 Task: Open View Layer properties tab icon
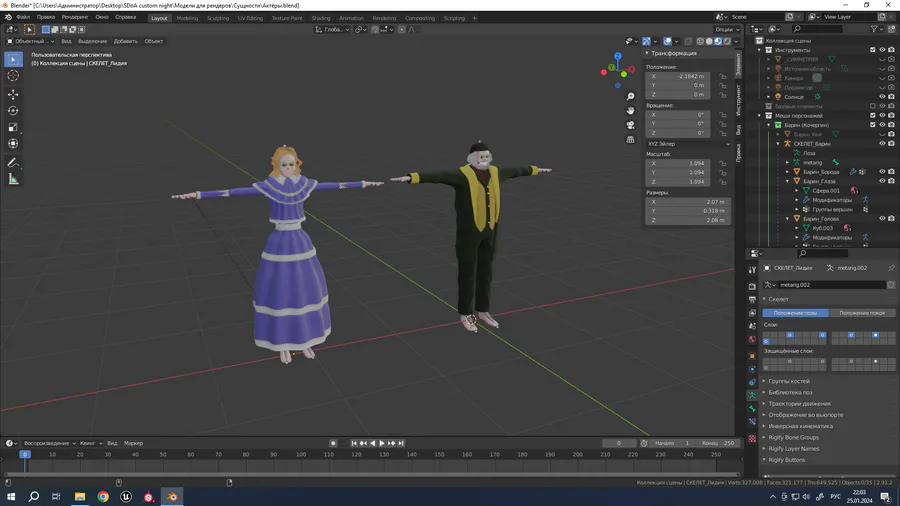(752, 313)
